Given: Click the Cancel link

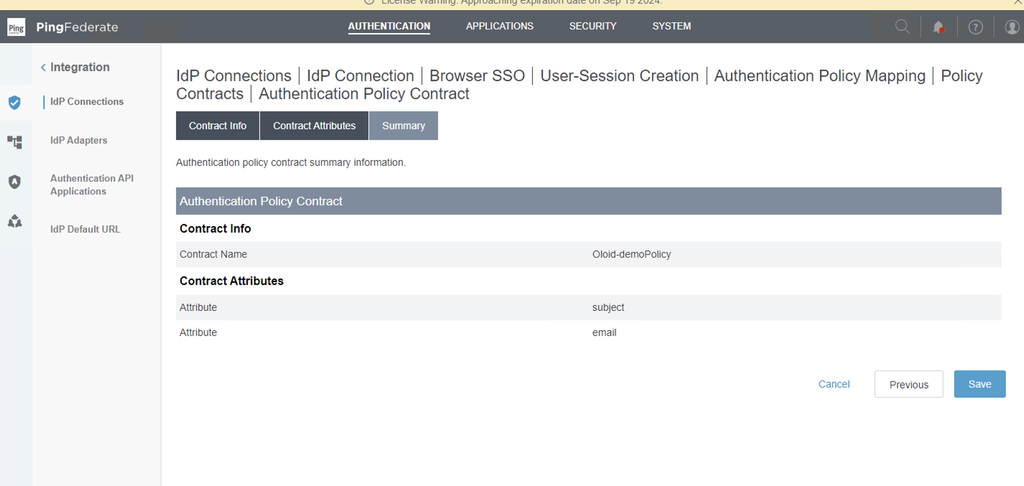Looking at the screenshot, I should 834,384.
